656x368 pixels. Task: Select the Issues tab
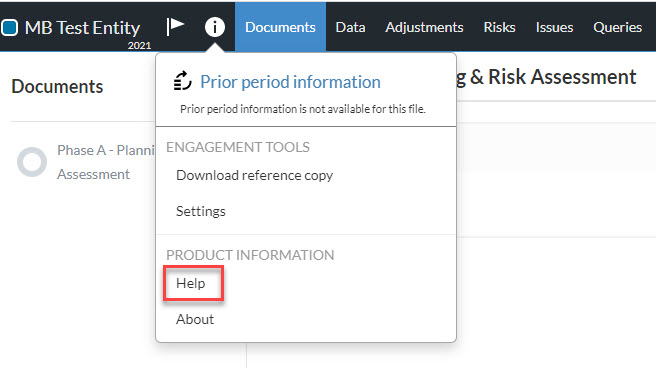(x=554, y=27)
